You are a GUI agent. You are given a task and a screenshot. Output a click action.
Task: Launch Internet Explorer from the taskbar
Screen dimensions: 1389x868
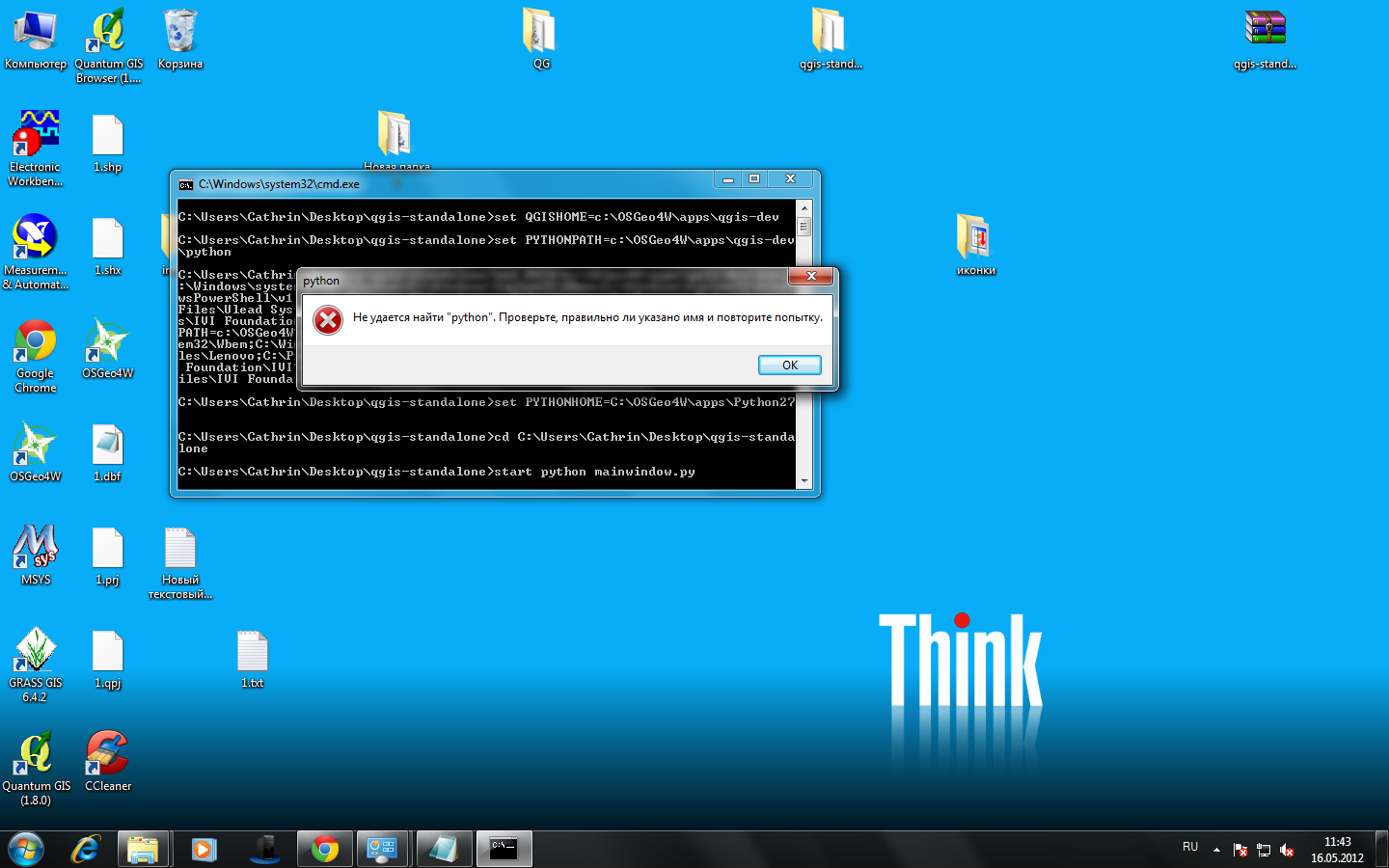click(x=86, y=850)
